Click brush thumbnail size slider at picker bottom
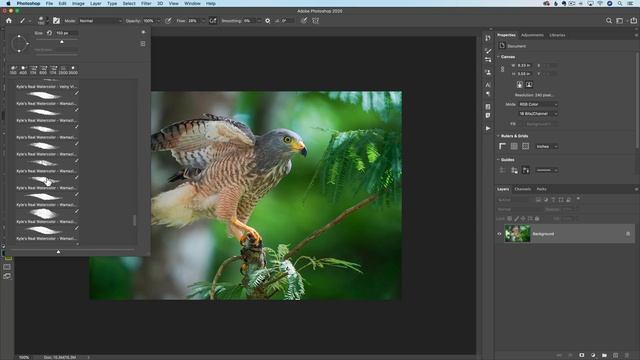This screenshot has height=360, width=640. pyautogui.click(x=58, y=252)
